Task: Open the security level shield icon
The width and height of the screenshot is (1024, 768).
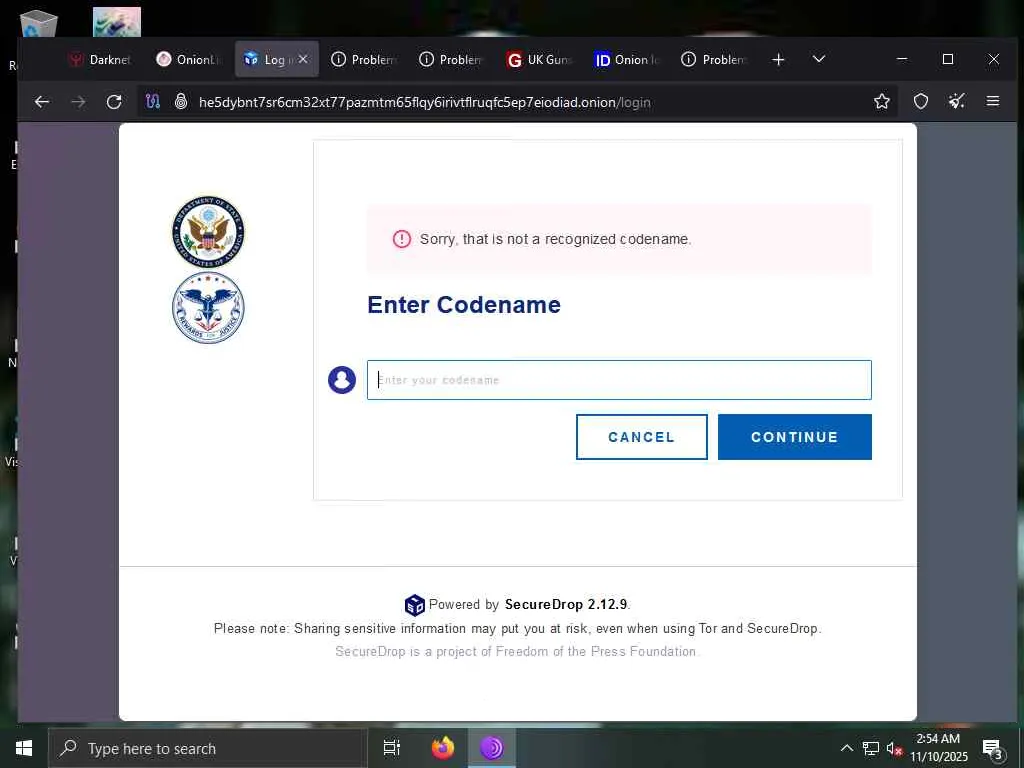Action: pos(921,101)
